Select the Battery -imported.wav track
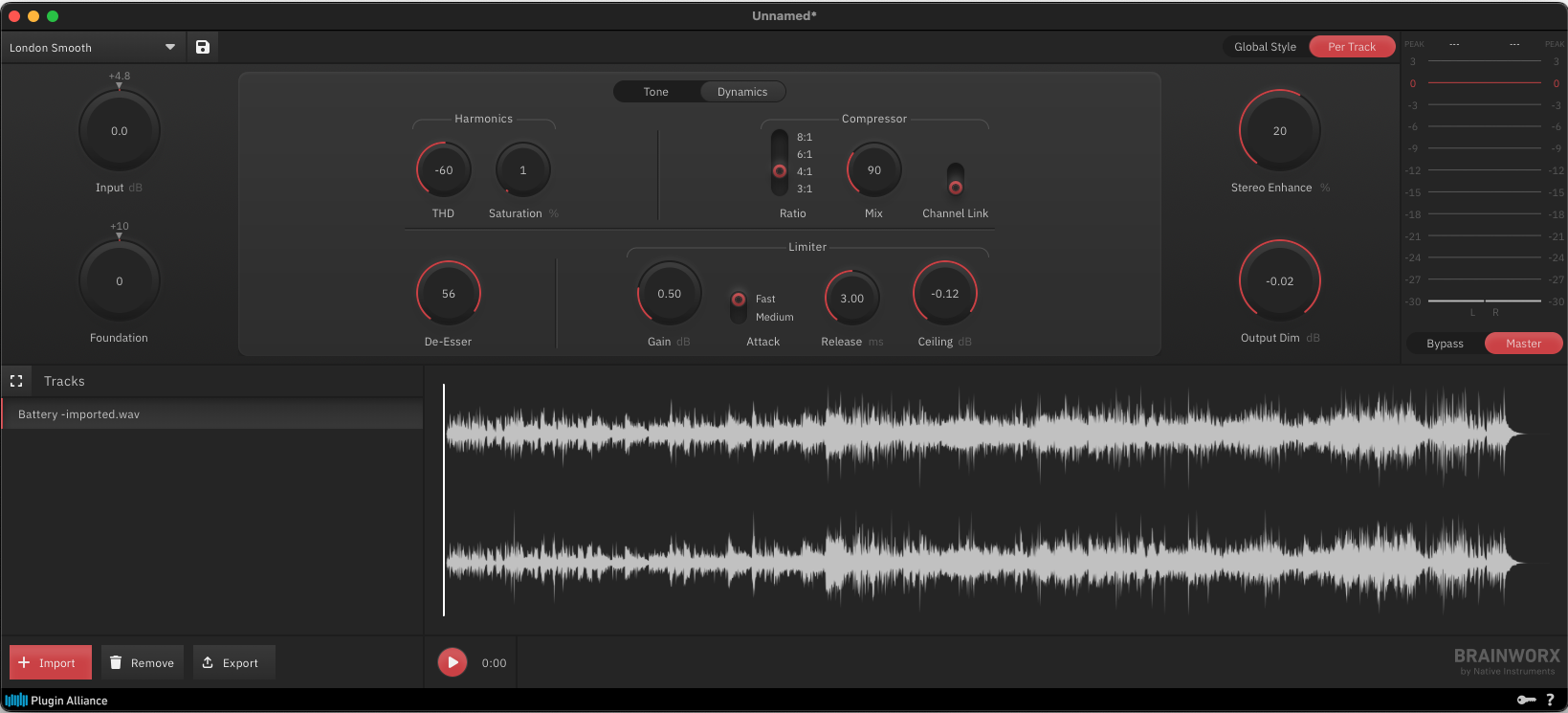 pos(212,414)
